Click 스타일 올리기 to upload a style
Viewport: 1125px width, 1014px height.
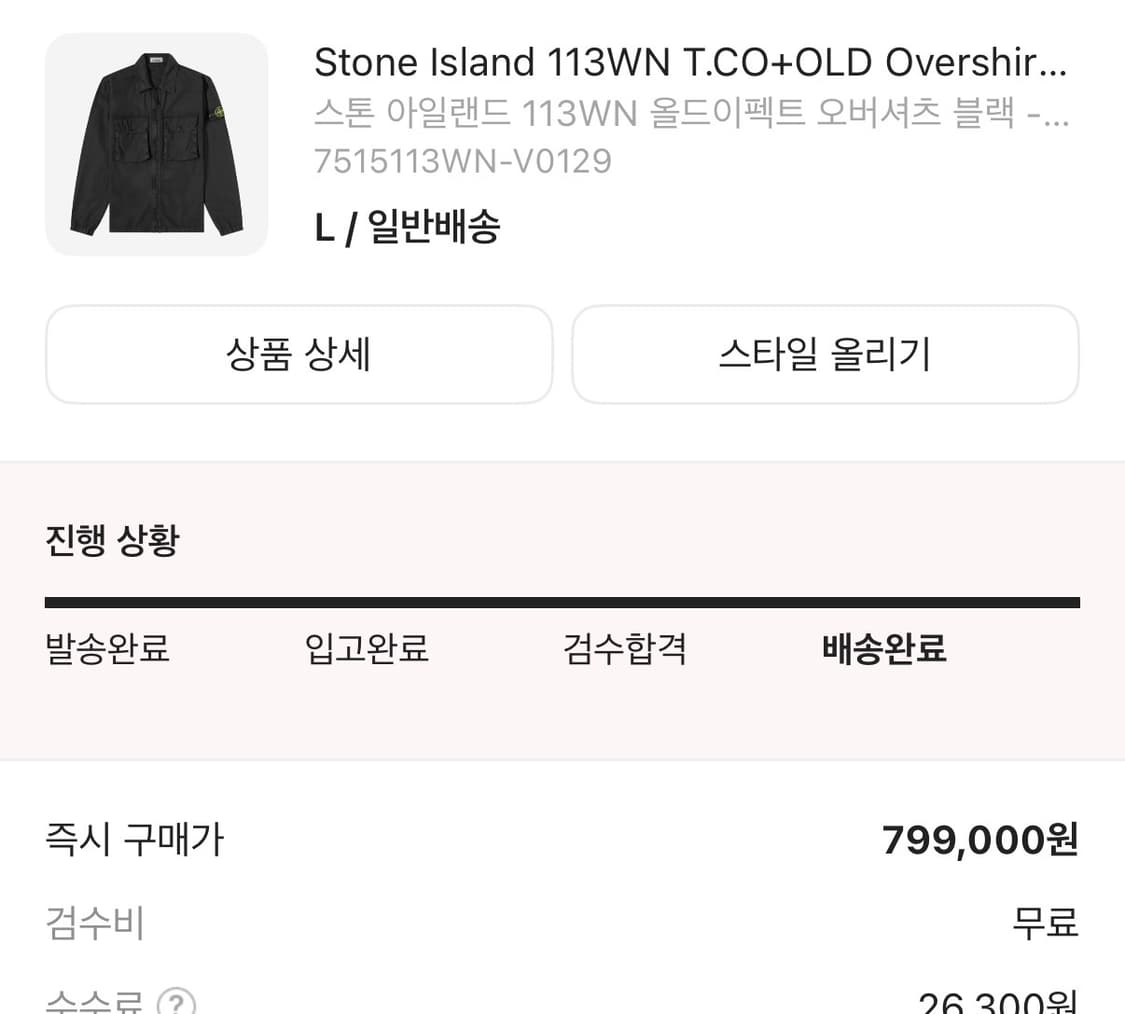coord(824,354)
